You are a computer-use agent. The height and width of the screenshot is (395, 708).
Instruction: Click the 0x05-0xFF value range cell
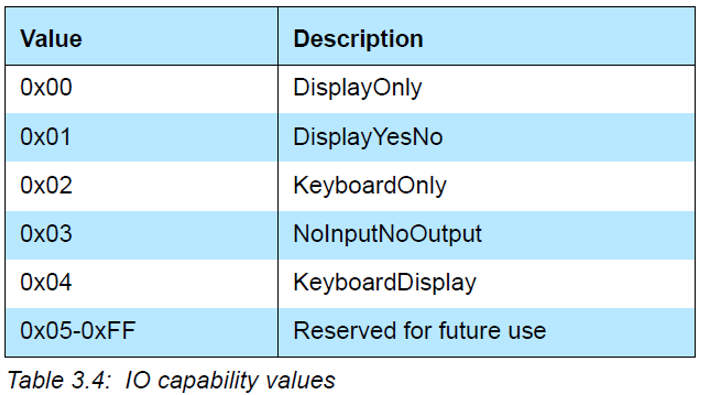142,332
